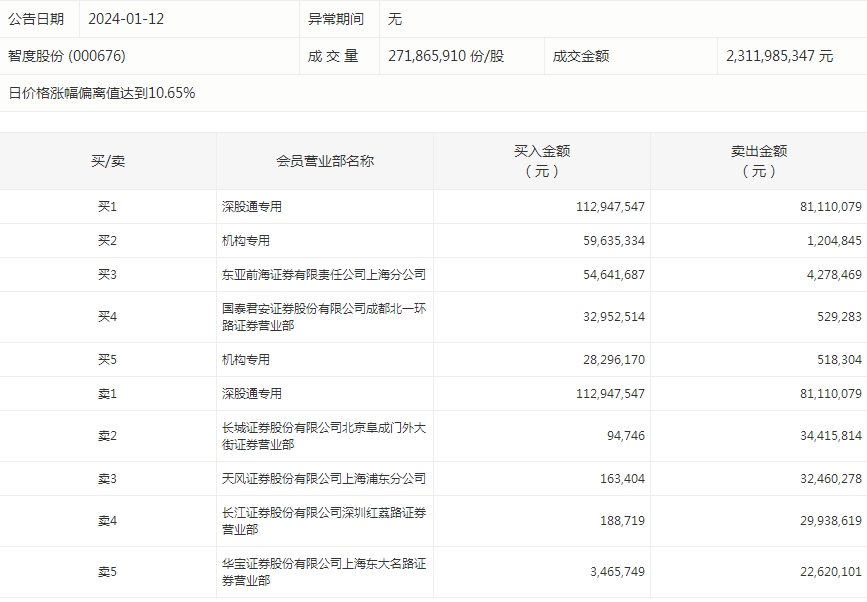867x602 pixels.
Task: Click buy amount 112,947,547 in 买1 row
Action: point(610,207)
